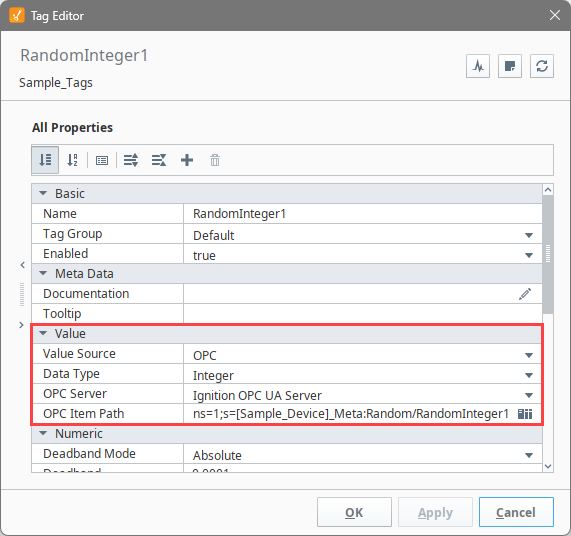Select the Tooltip property label
This screenshot has width=571, height=536.
point(62,314)
